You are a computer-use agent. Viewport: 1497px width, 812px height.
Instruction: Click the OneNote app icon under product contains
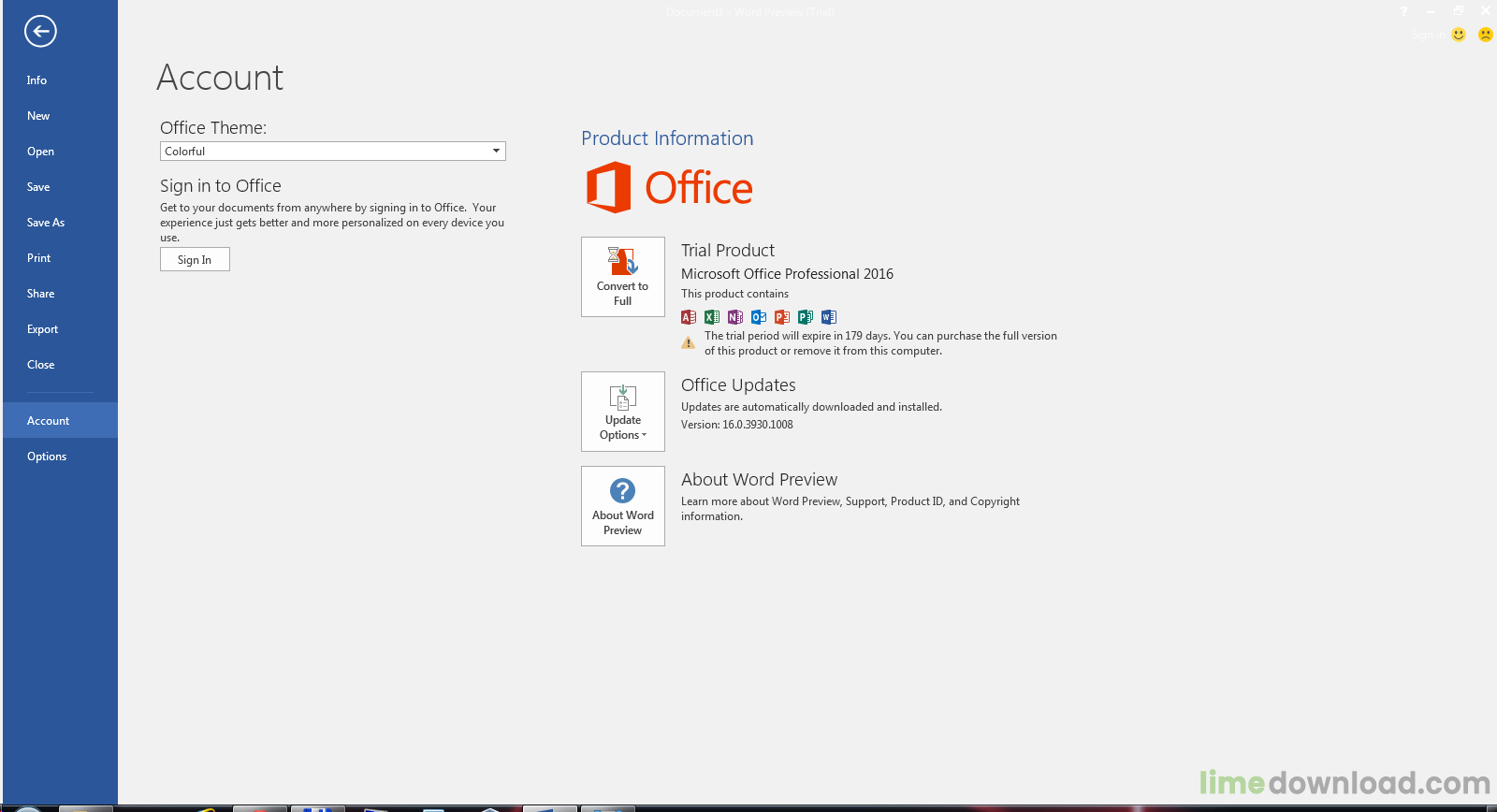735,317
